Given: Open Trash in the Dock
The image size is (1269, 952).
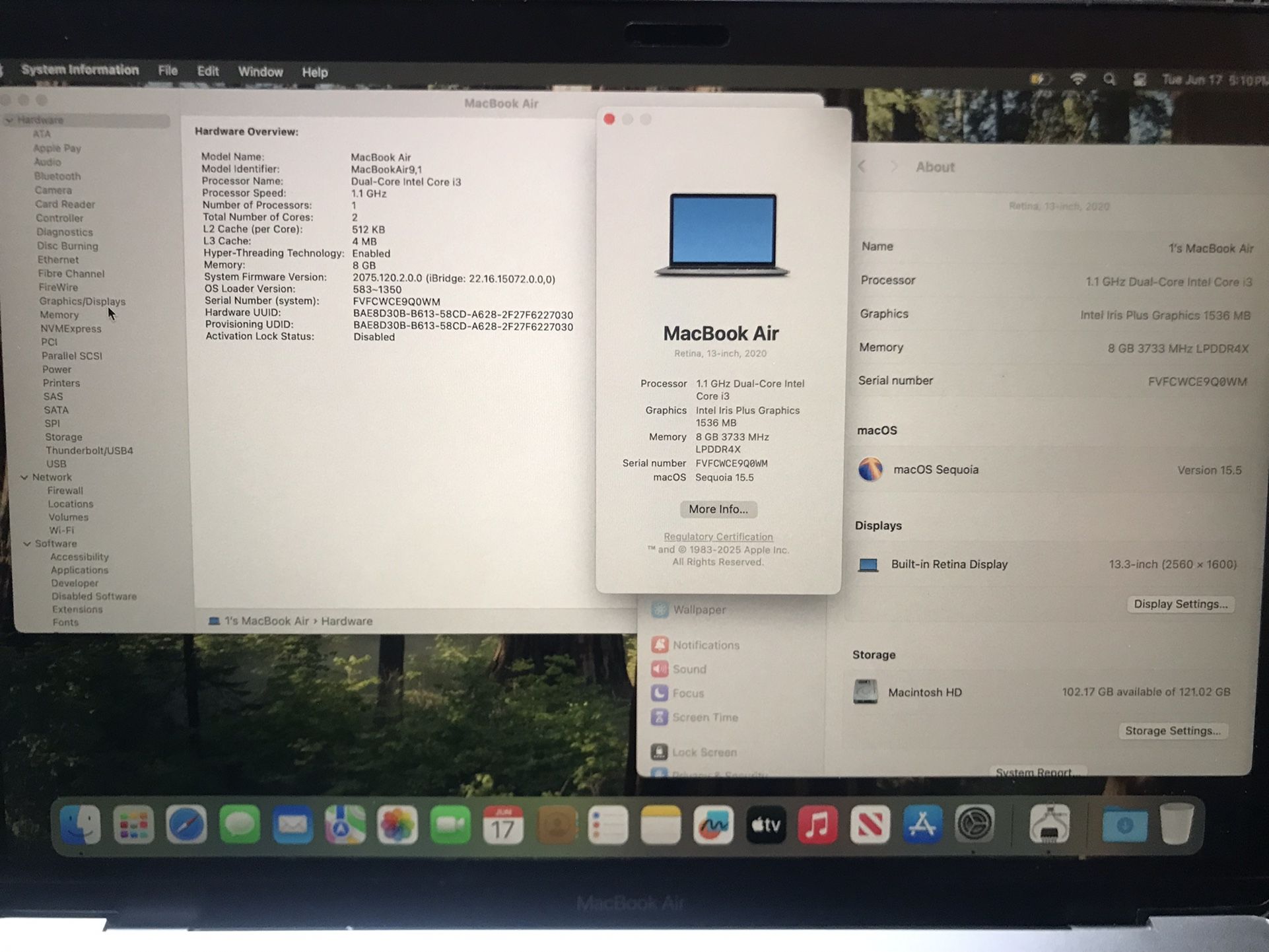Looking at the screenshot, I should coord(1177,824).
